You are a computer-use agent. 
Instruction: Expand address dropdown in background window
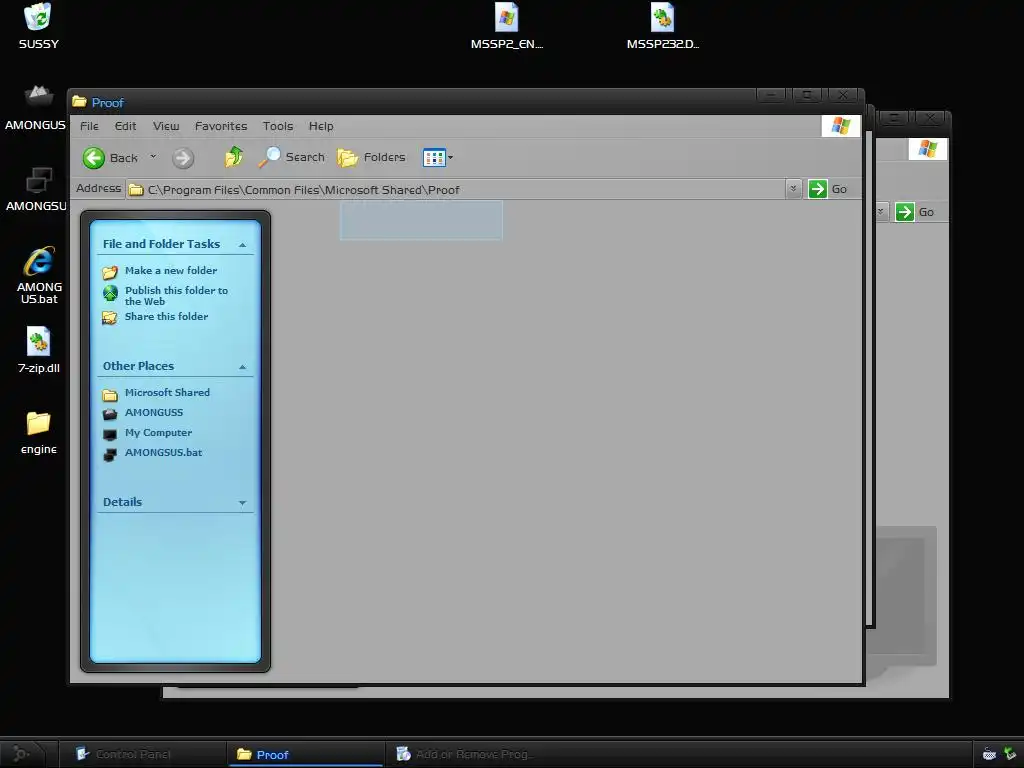click(880, 212)
